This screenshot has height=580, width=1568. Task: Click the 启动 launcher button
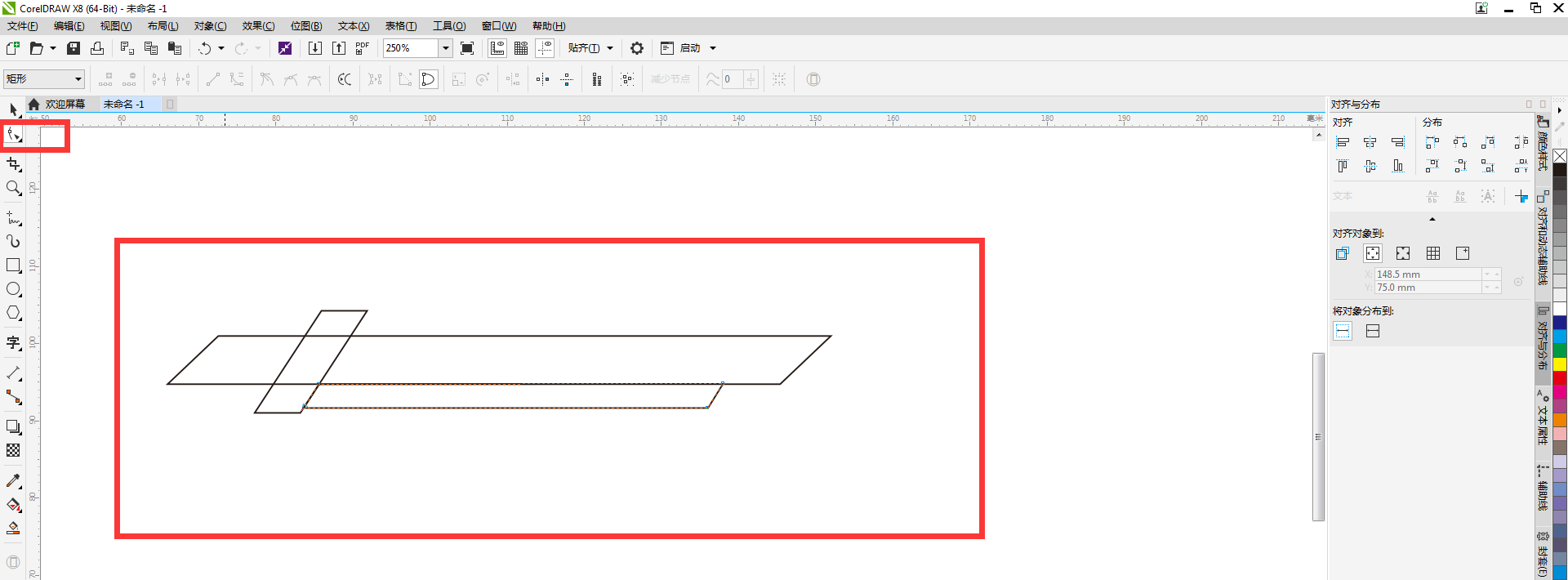tap(688, 48)
